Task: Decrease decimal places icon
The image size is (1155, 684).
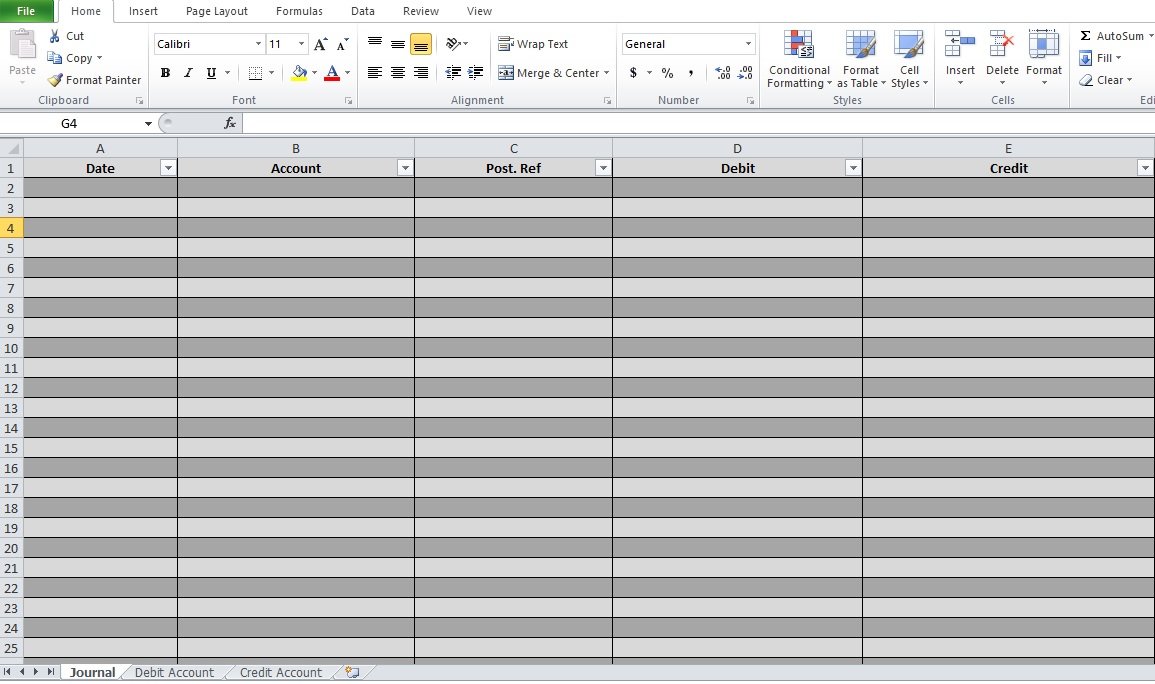Action: click(745, 73)
